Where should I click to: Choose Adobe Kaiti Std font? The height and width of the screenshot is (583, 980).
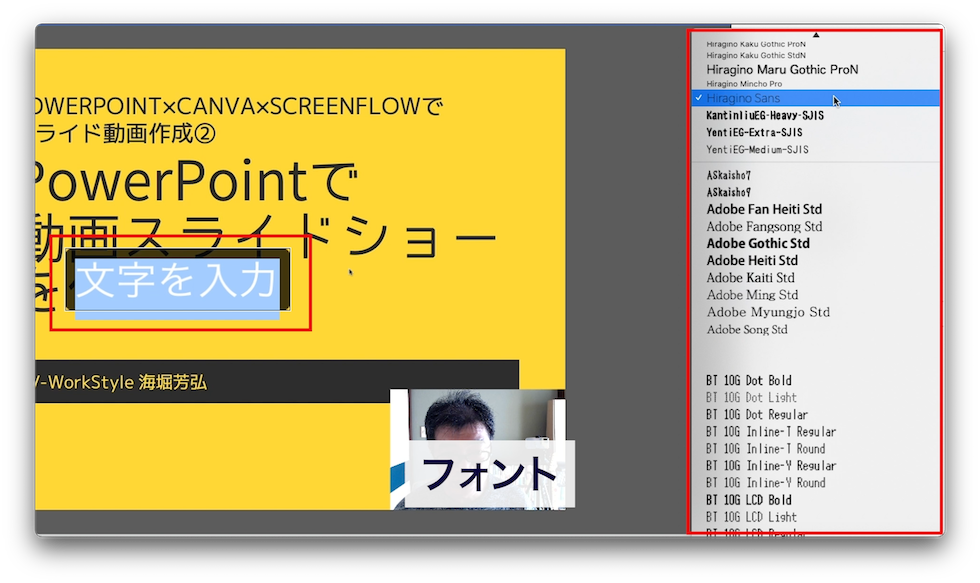click(750, 278)
